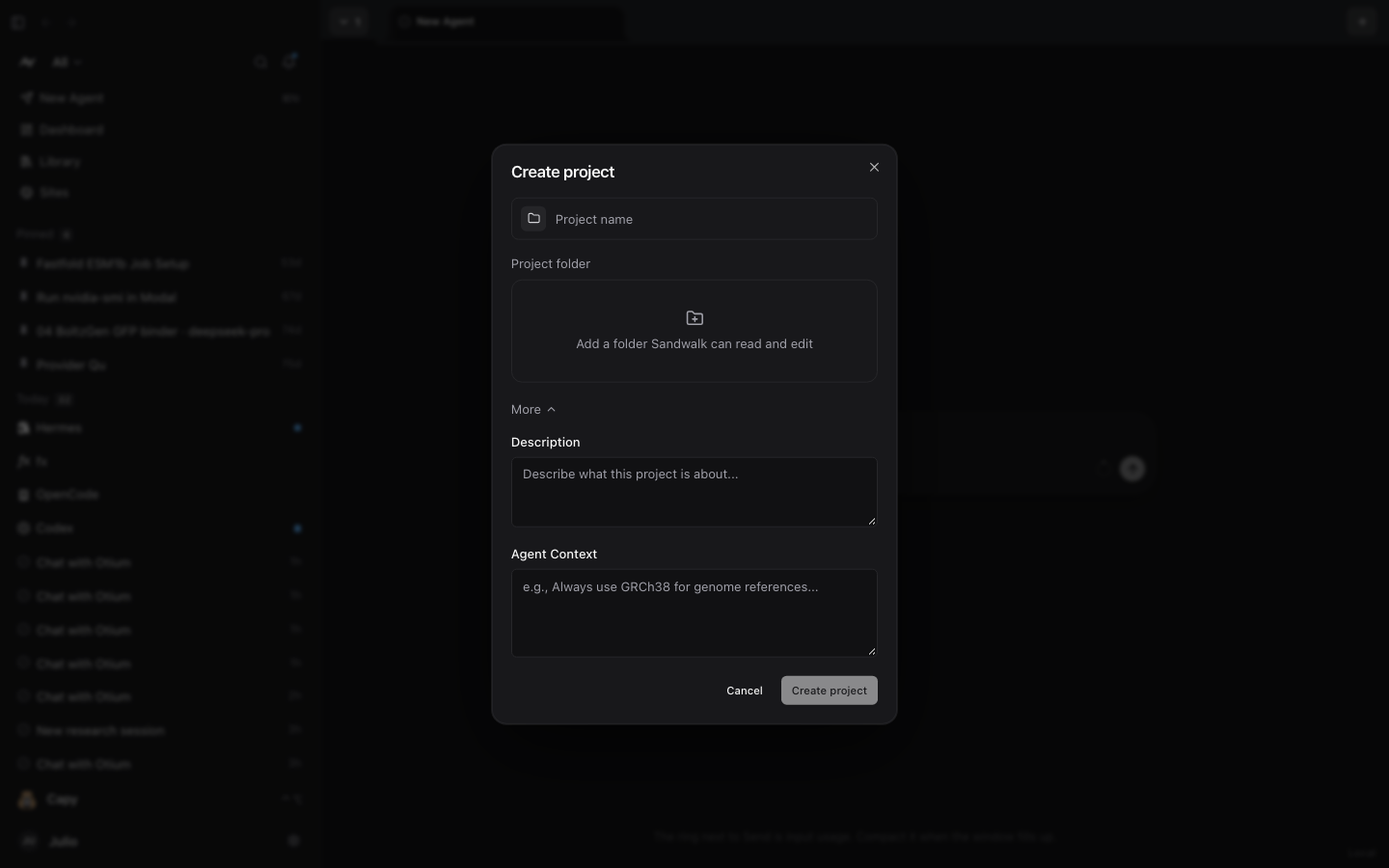Image resolution: width=1389 pixels, height=868 pixels.
Task: Open Sites in the sidebar
Action: 159,193
